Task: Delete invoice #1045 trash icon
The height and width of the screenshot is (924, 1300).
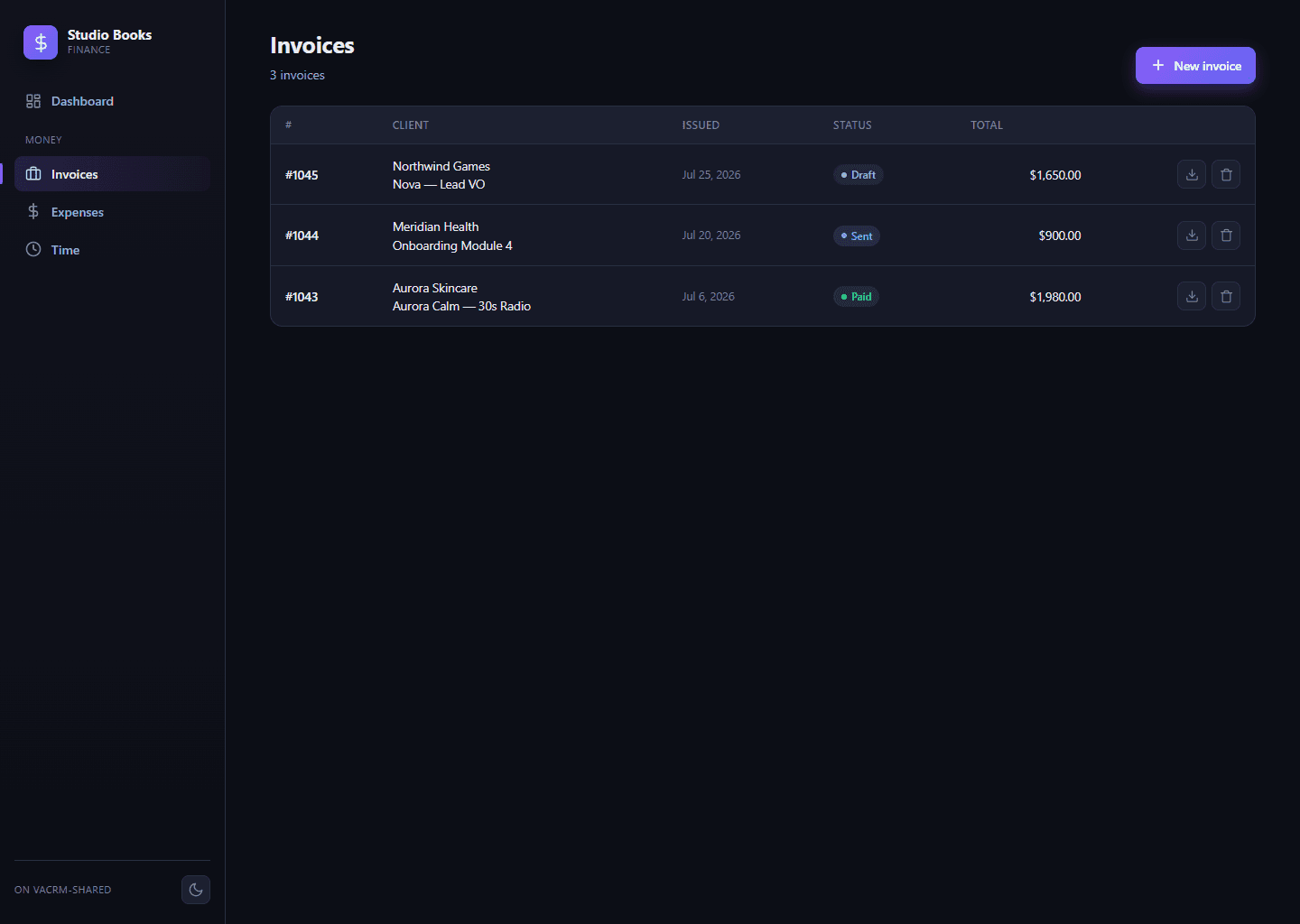Action: (x=1226, y=174)
